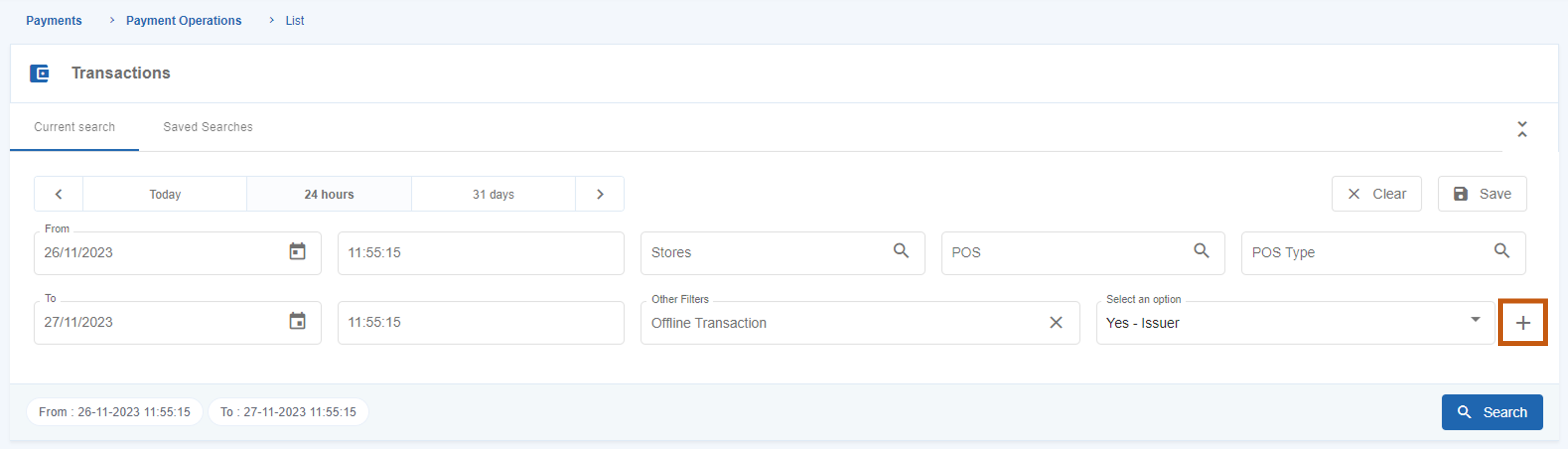Open the To date calendar picker

click(x=297, y=321)
